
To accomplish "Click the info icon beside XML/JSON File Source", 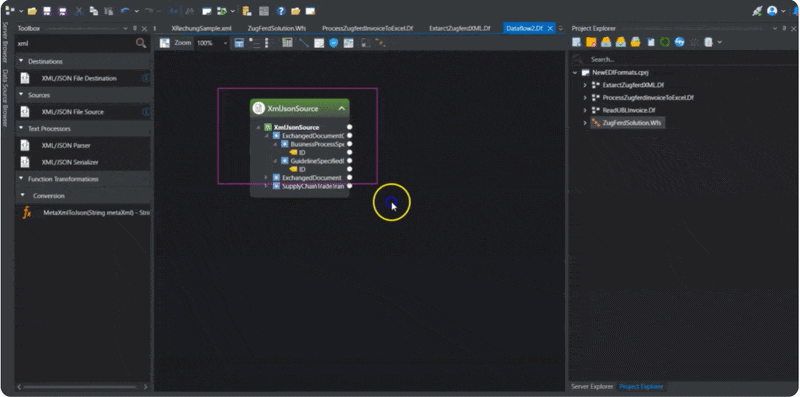I will [145, 112].
